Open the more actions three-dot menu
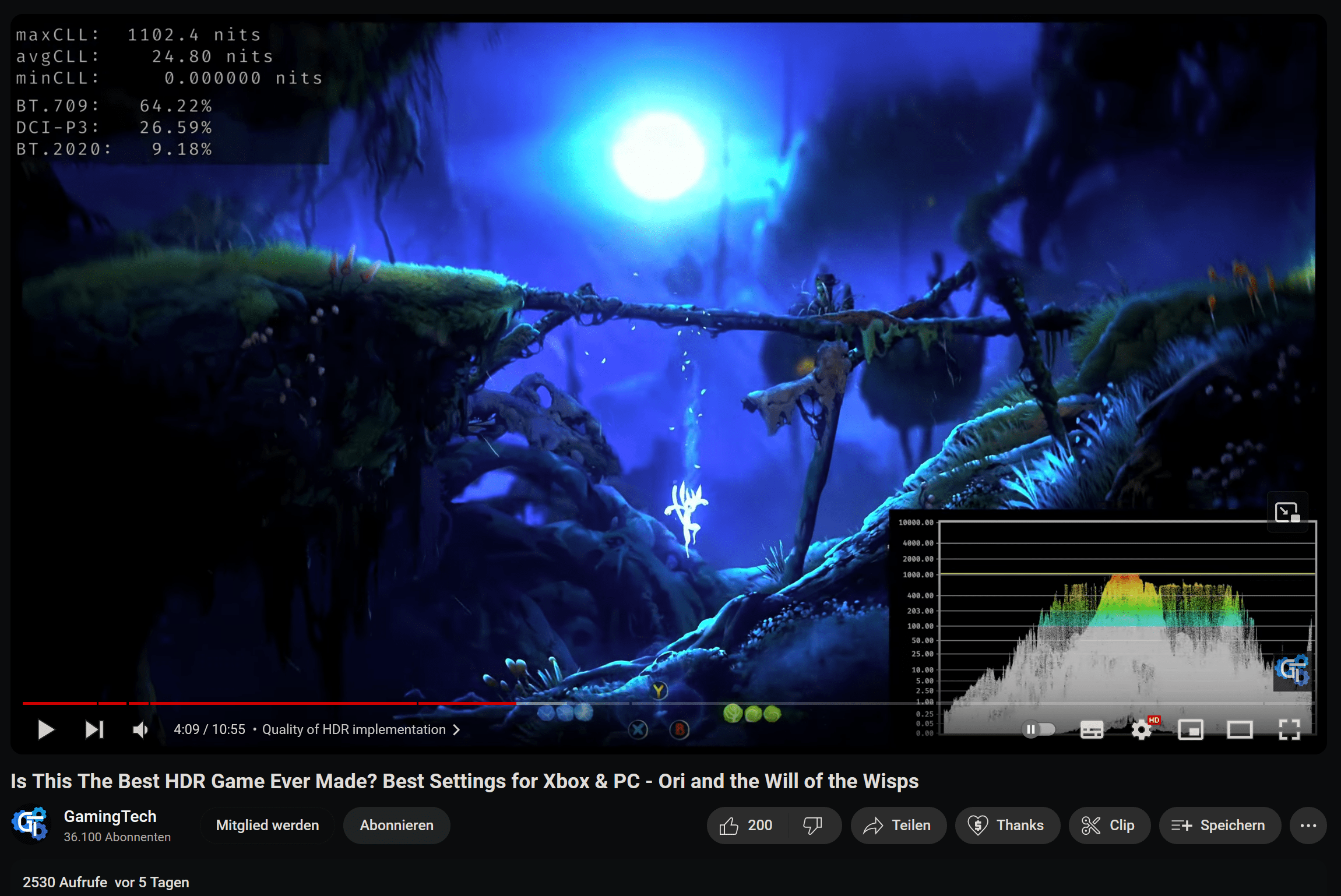This screenshot has width=1341, height=896. tap(1308, 825)
